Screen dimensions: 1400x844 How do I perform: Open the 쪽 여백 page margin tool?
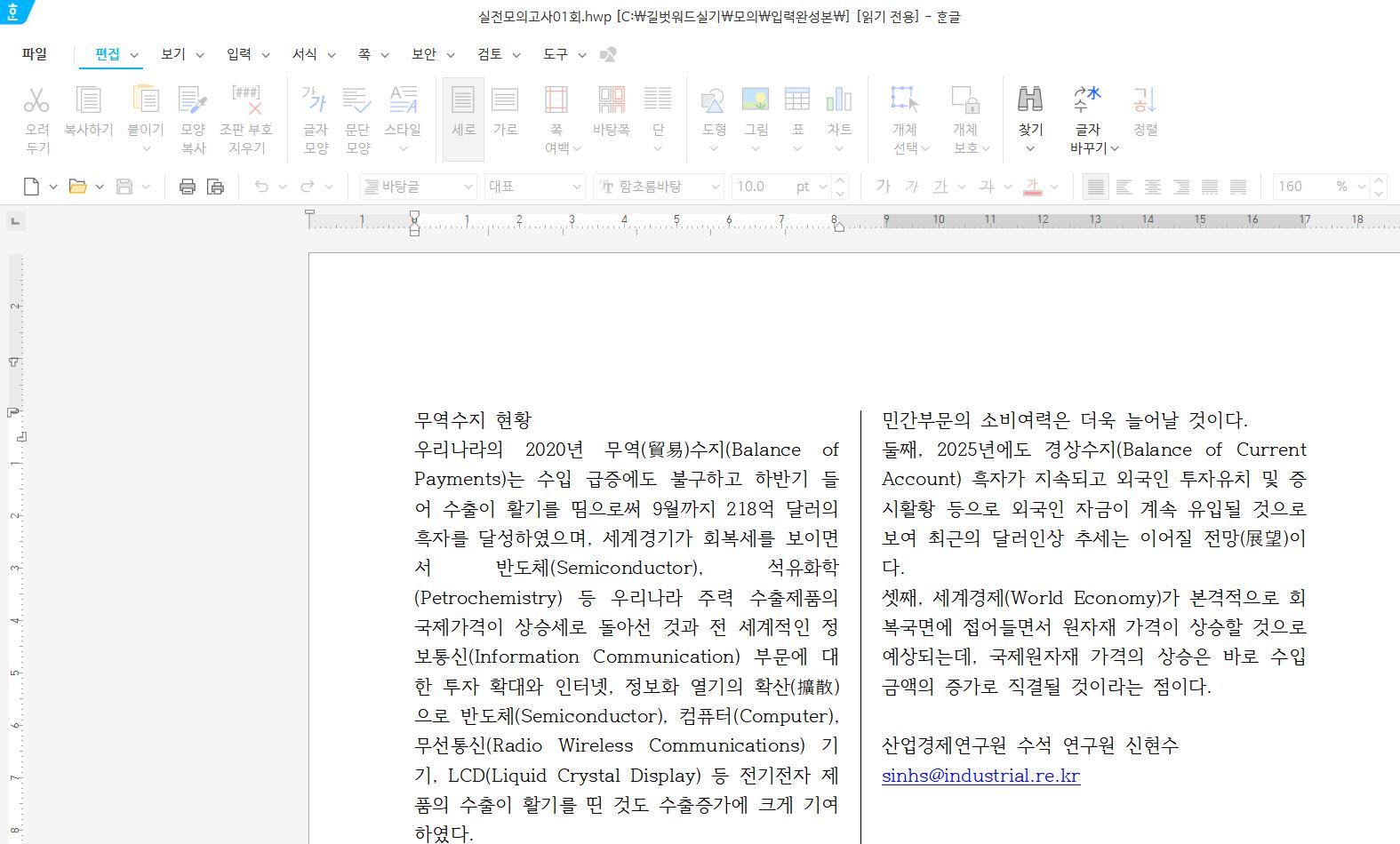tap(556, 100)
